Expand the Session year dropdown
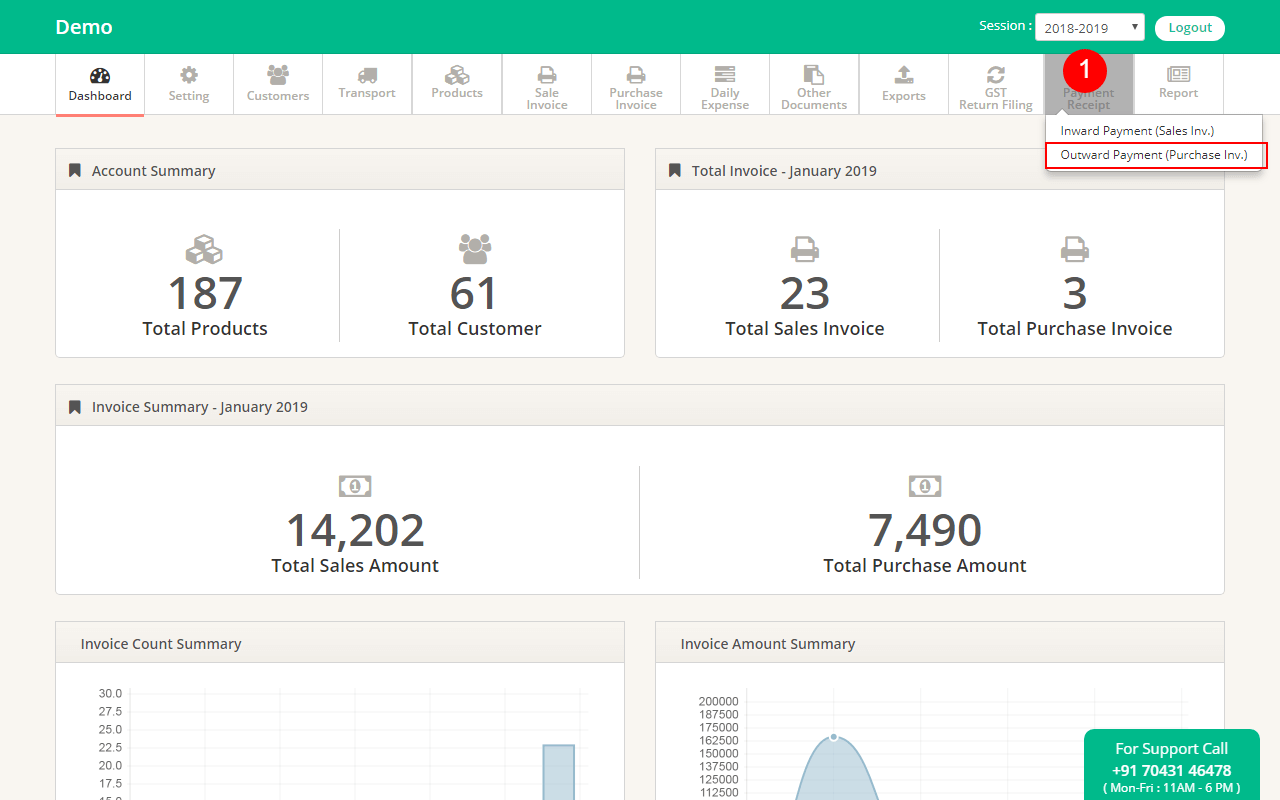This screenshot has height=800, width=1280. pyautogui.click(x=1089, y=28)
